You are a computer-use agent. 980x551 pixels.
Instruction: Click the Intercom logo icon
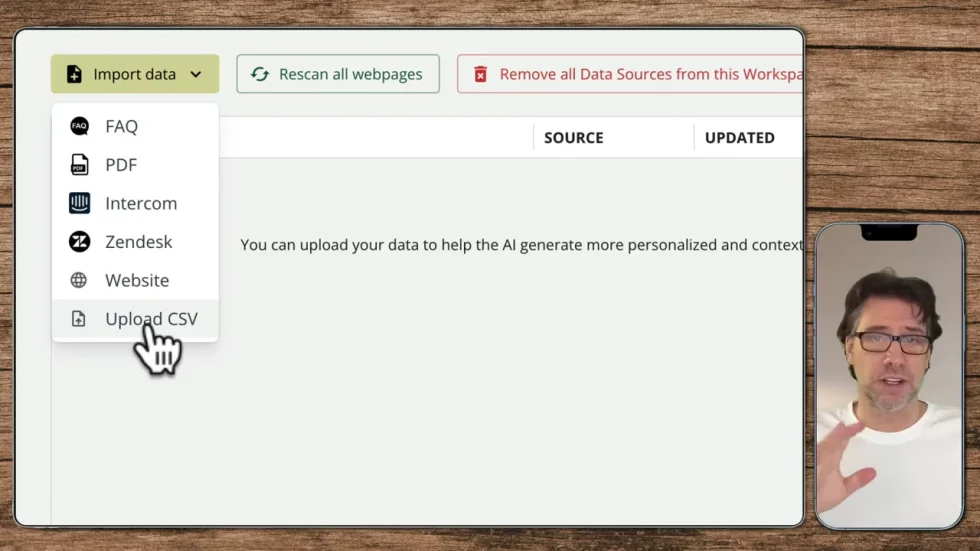[x=79, y=203]
